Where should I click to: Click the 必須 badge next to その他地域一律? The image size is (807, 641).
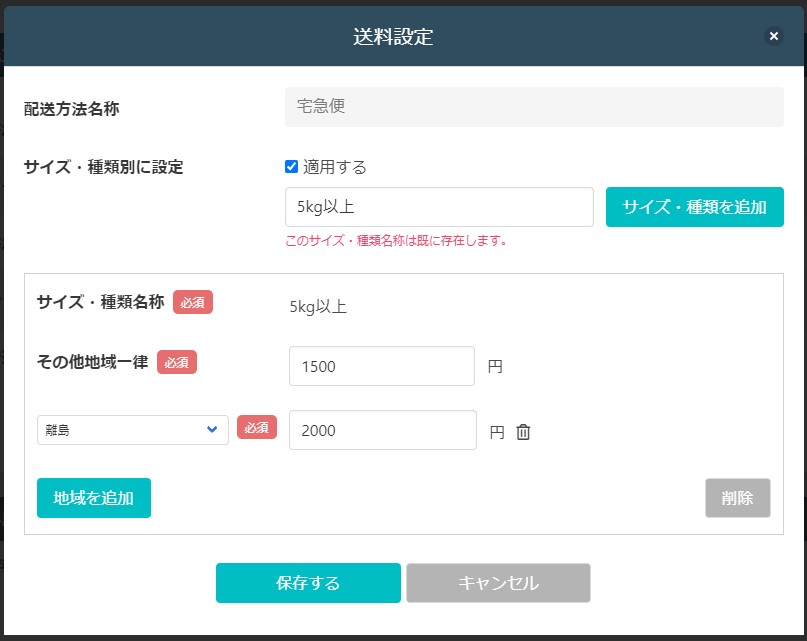click(x=177, y=362)
